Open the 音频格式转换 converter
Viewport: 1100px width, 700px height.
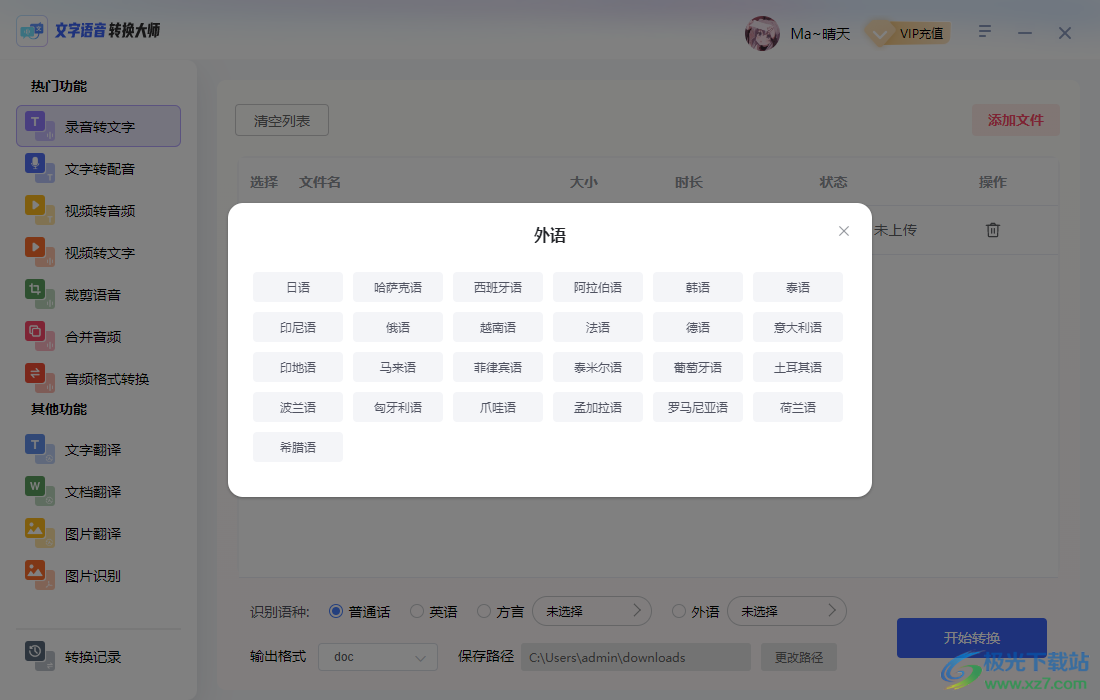coord(97,378)
